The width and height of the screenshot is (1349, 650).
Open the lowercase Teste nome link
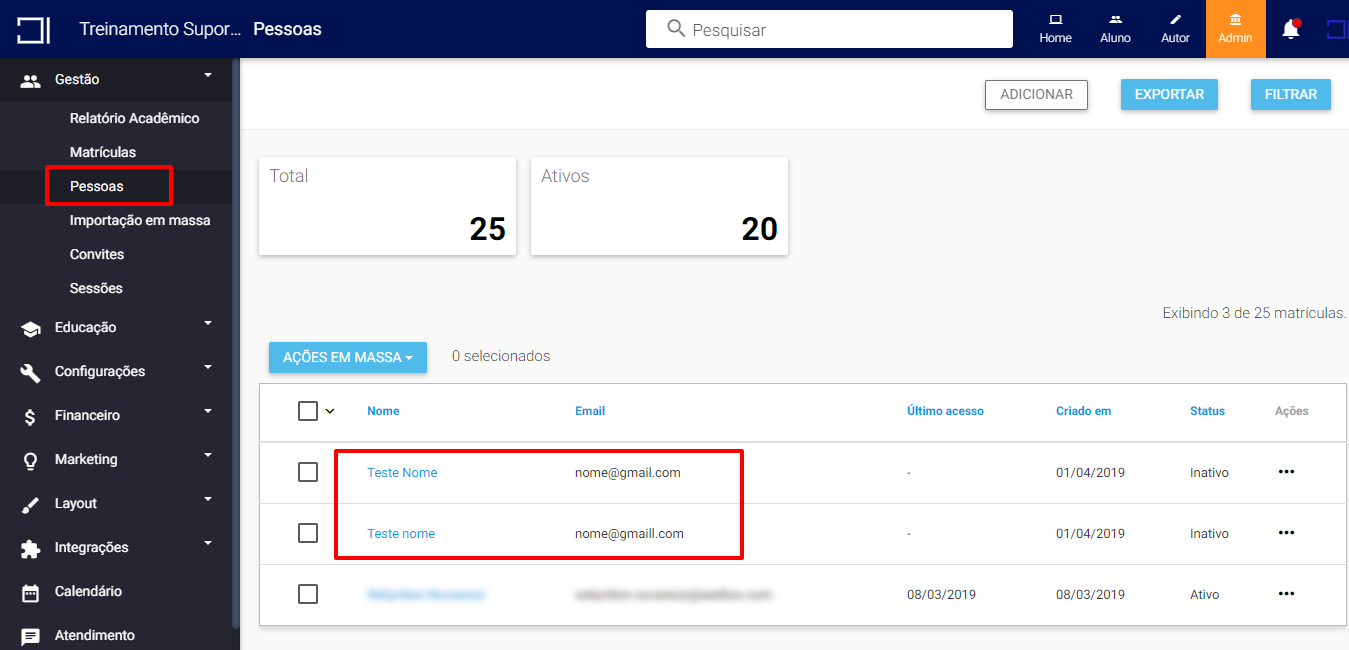(x=401, y=533)
